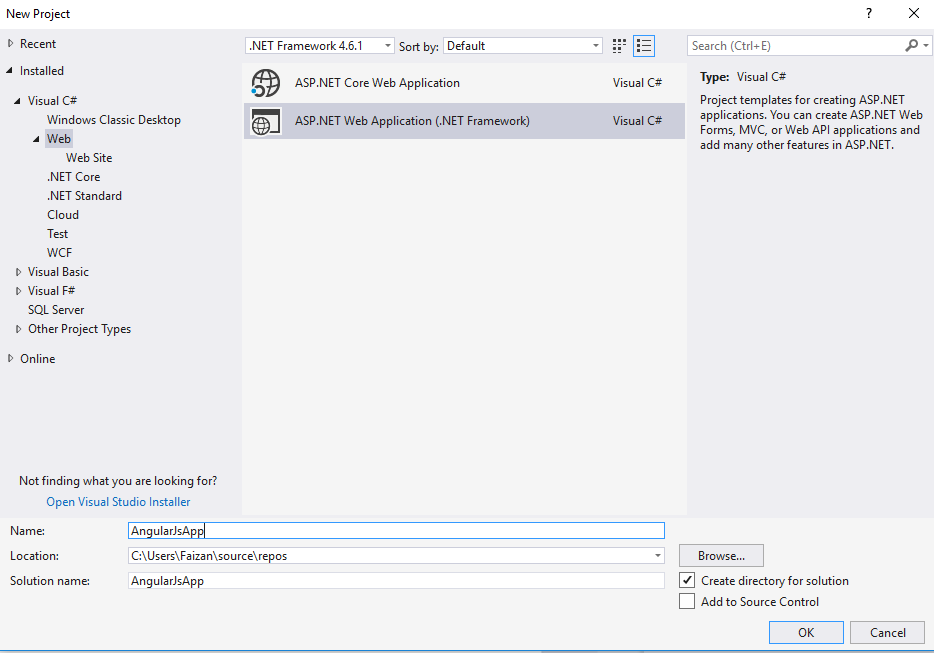Select the ASP.NET Core Web Application globe icon
This screenshot has height=653, width=934.
pos(266,82)
